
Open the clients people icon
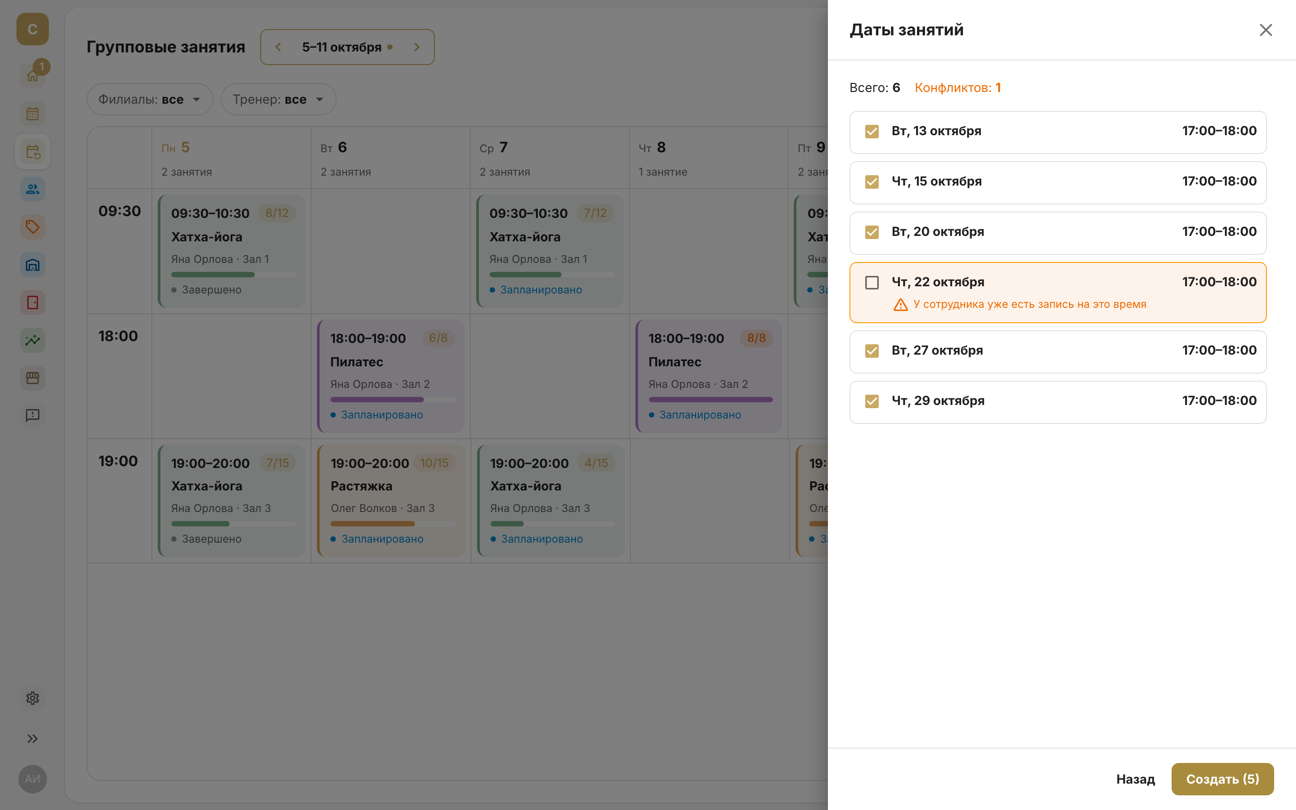33,189
